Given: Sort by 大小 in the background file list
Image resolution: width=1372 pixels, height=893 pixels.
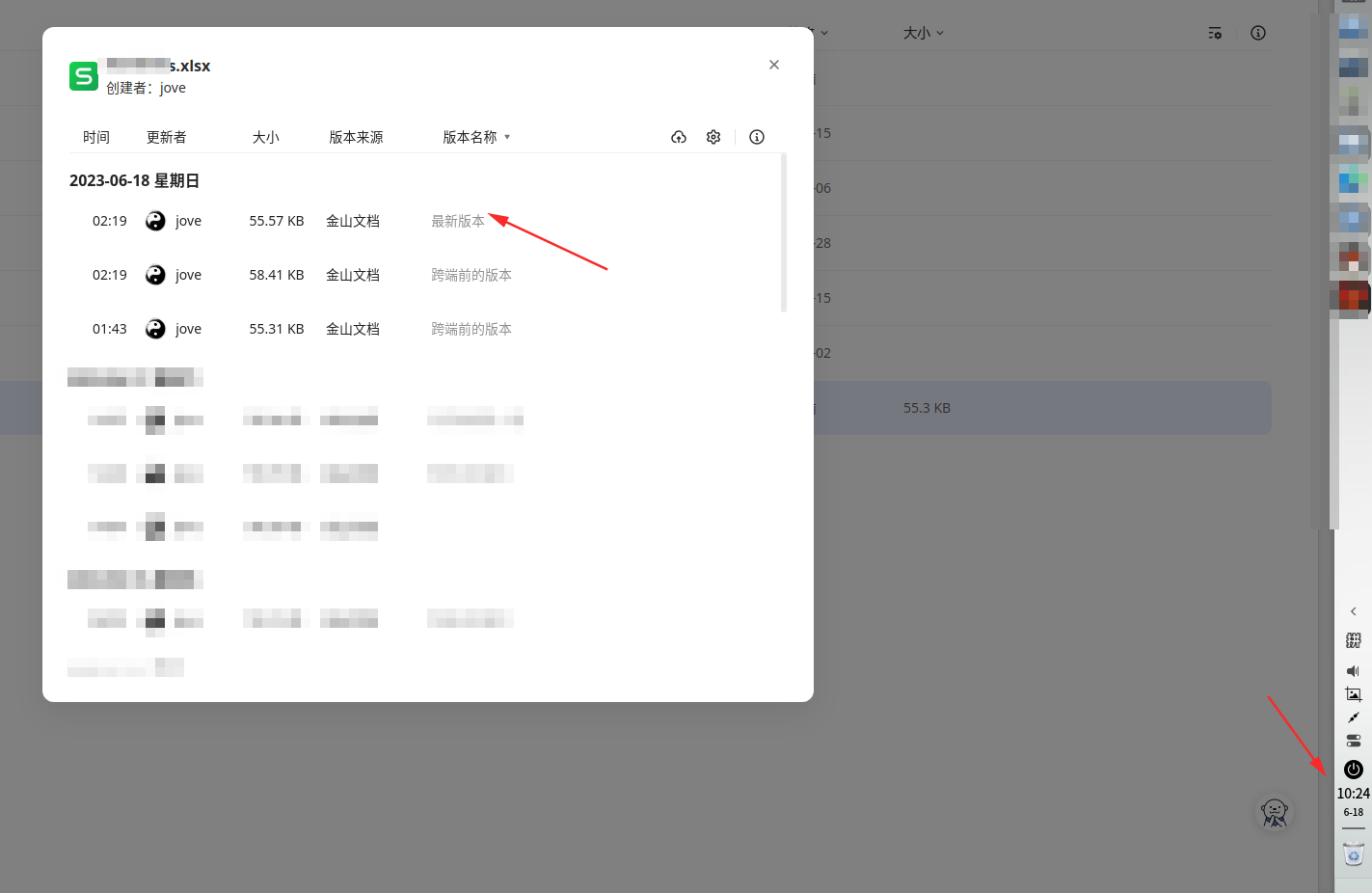Looking at the screenshot, I should 924,33.
